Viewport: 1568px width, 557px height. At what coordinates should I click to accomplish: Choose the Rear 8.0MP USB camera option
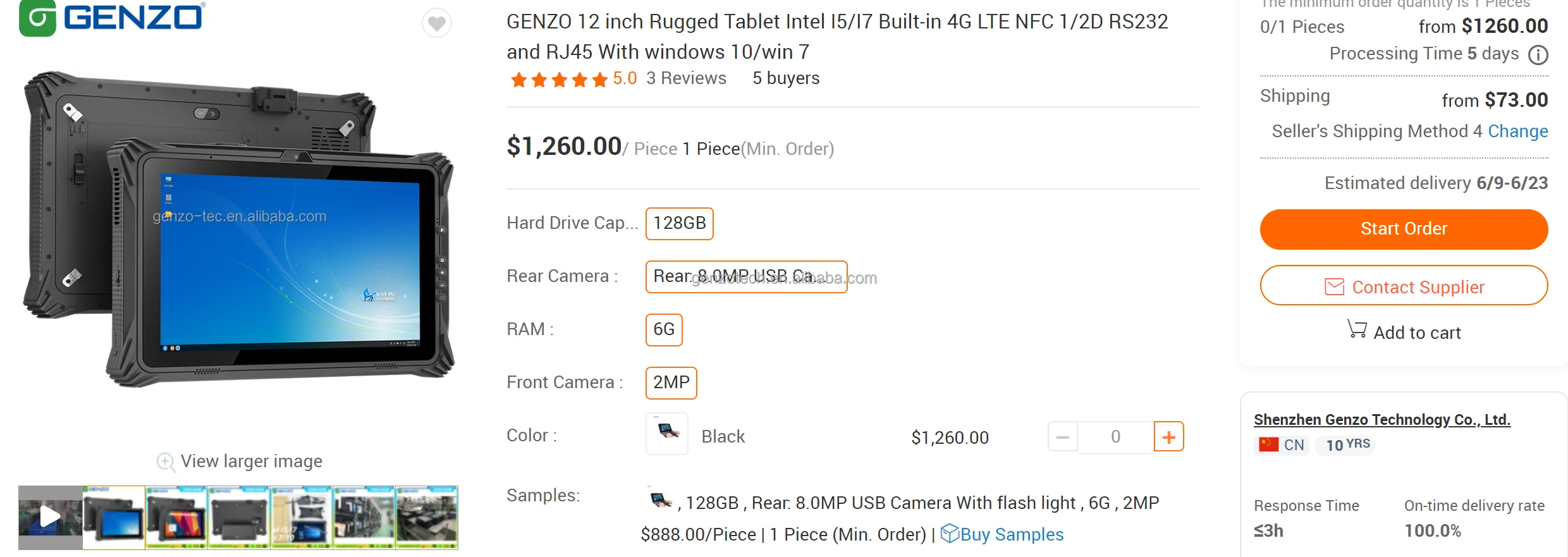pyautogui.click(x=745, y=277)
